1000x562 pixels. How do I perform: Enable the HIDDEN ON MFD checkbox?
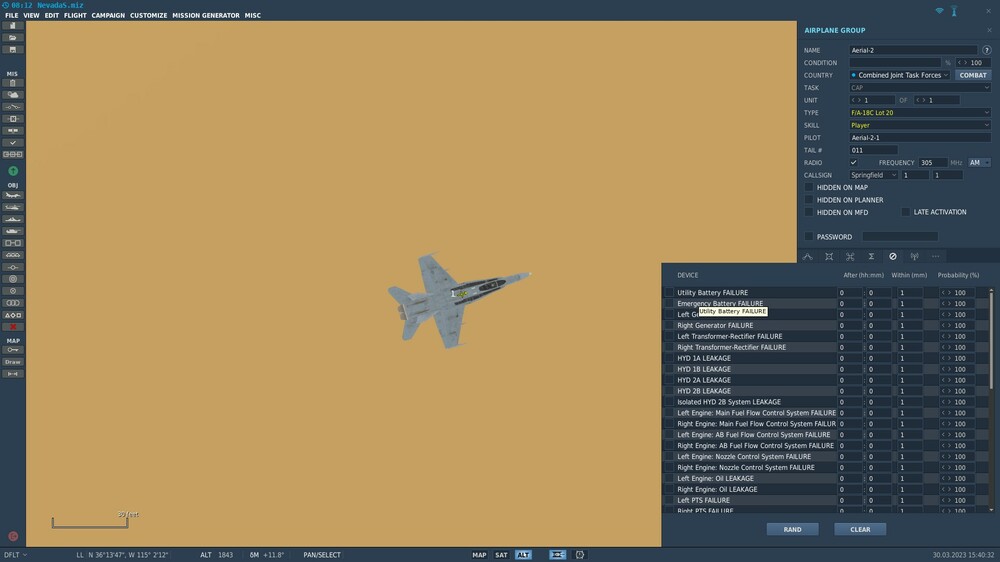tap(809, 212)
